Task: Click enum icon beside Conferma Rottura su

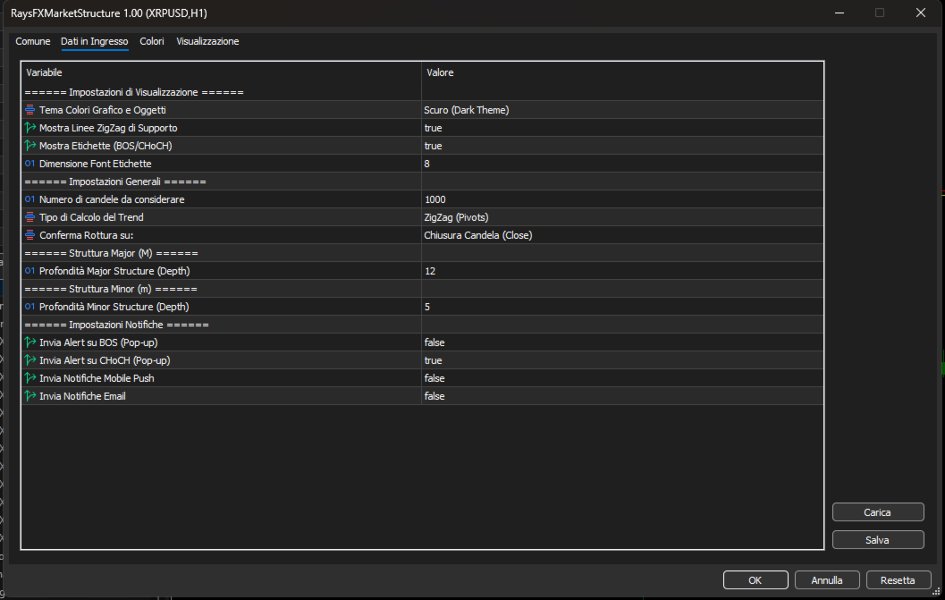Action: coord(30,235)
